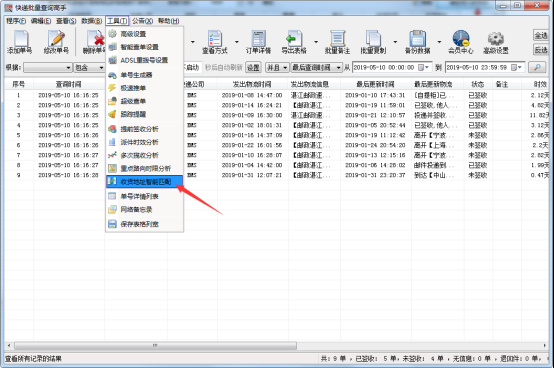Image resolution: width=554 pixels, height=368 pixels.
Task: Click the horizontal scrollbar thumb at bottom
Action: pos(155,345)
